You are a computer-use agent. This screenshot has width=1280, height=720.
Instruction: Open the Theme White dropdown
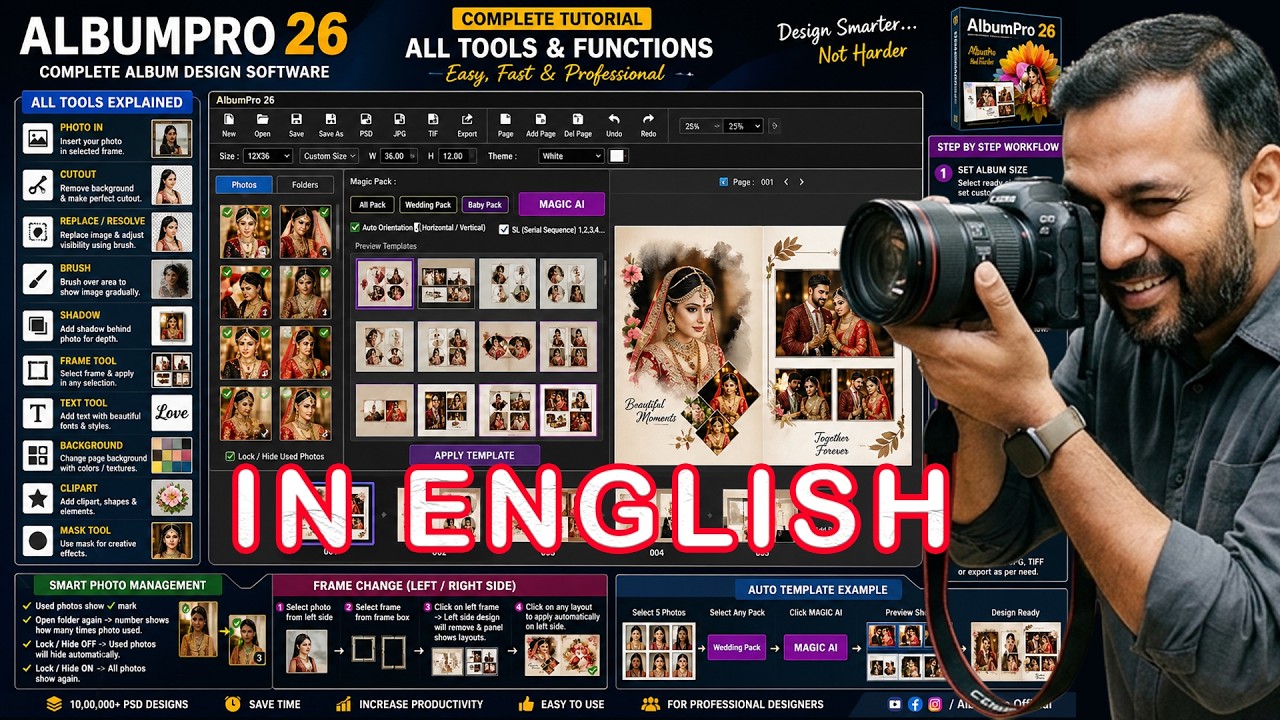[571, 156]
